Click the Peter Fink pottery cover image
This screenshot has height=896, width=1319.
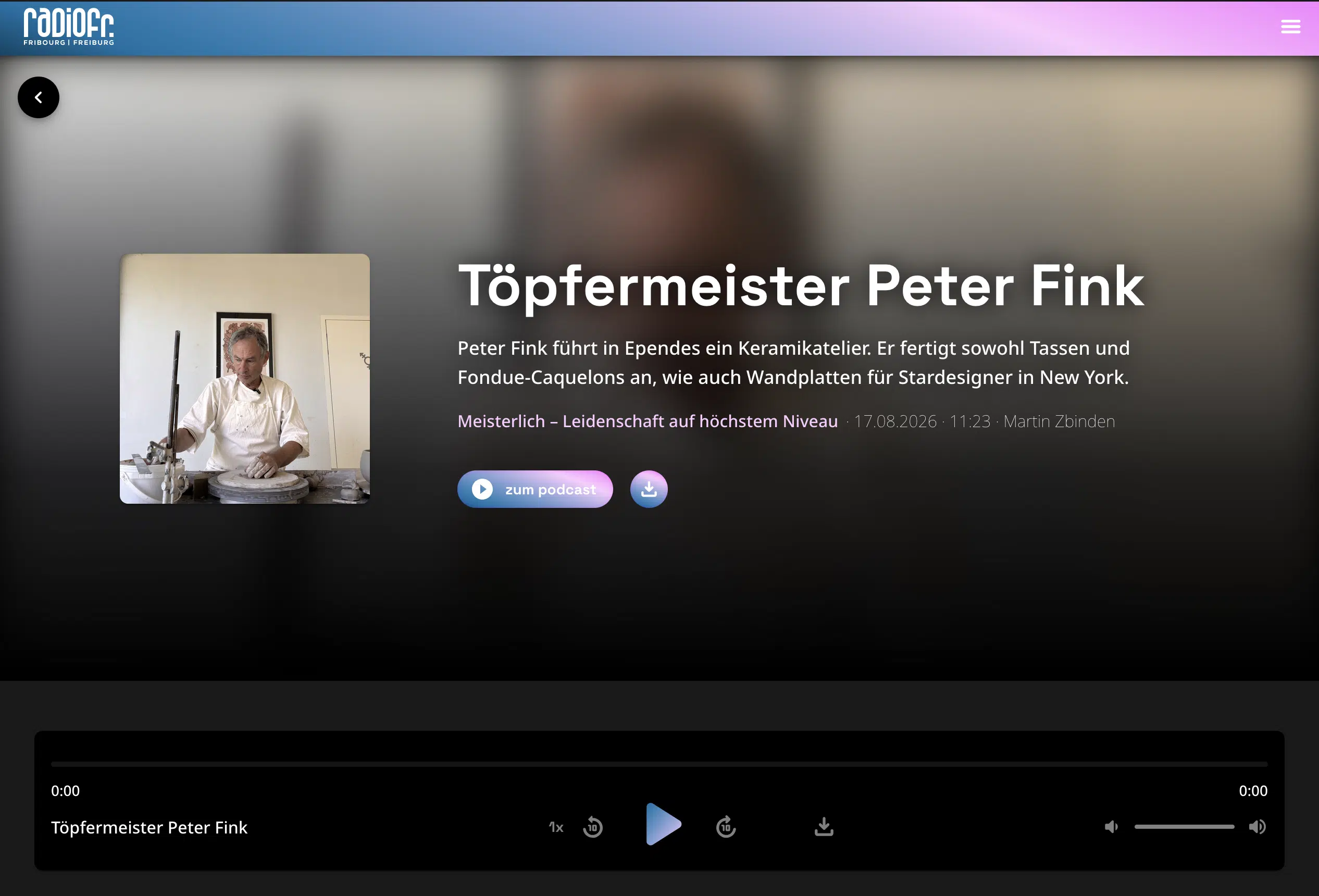pyautogui.click(x=245, y=379)
